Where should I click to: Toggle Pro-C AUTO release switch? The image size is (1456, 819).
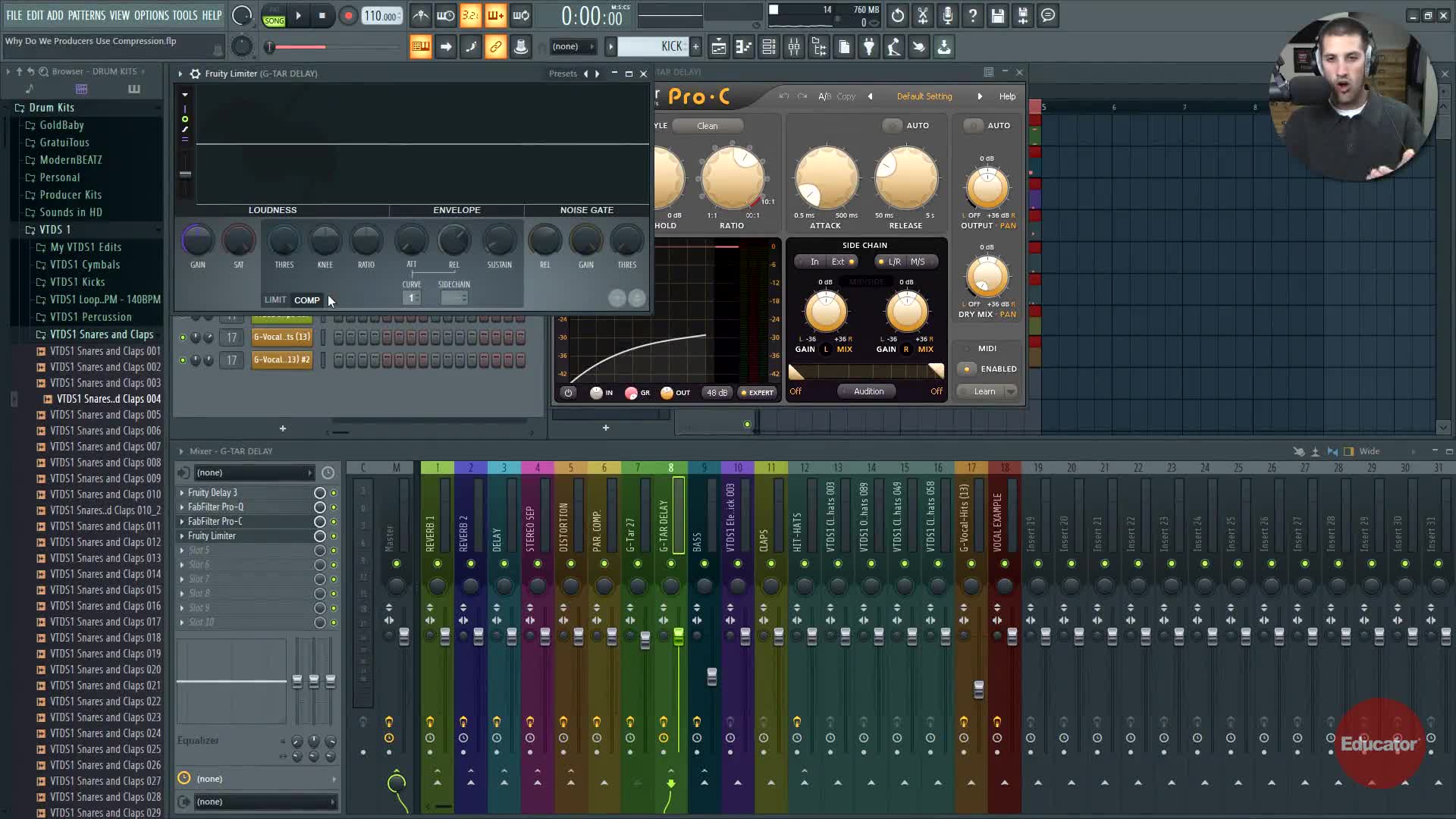pyautogui.click(x=893, y=125)
